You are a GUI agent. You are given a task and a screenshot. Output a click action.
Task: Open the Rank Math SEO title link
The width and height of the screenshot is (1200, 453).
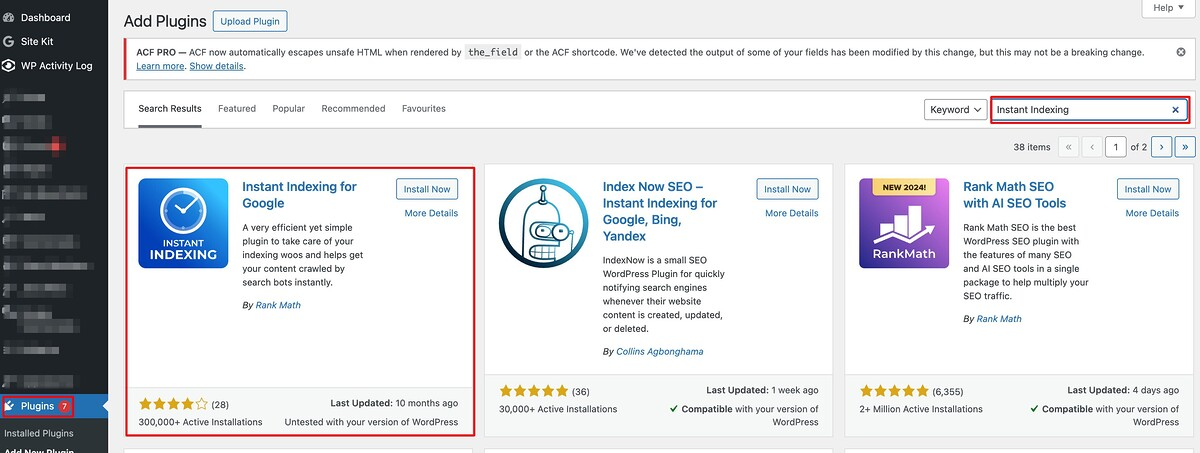click(1015, 195)
